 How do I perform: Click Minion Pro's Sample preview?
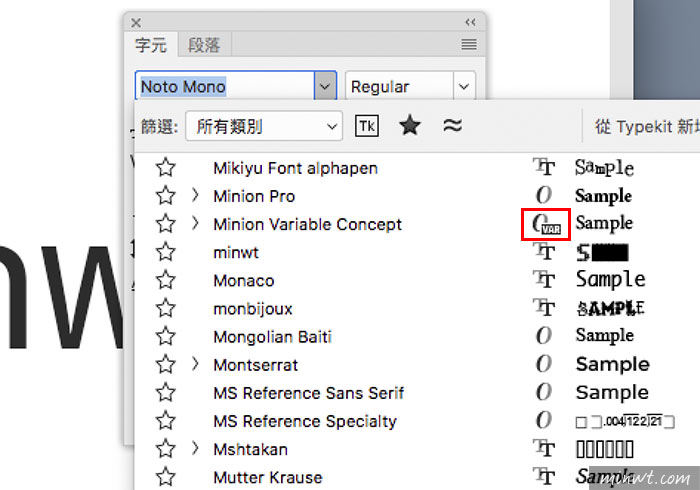604,196
